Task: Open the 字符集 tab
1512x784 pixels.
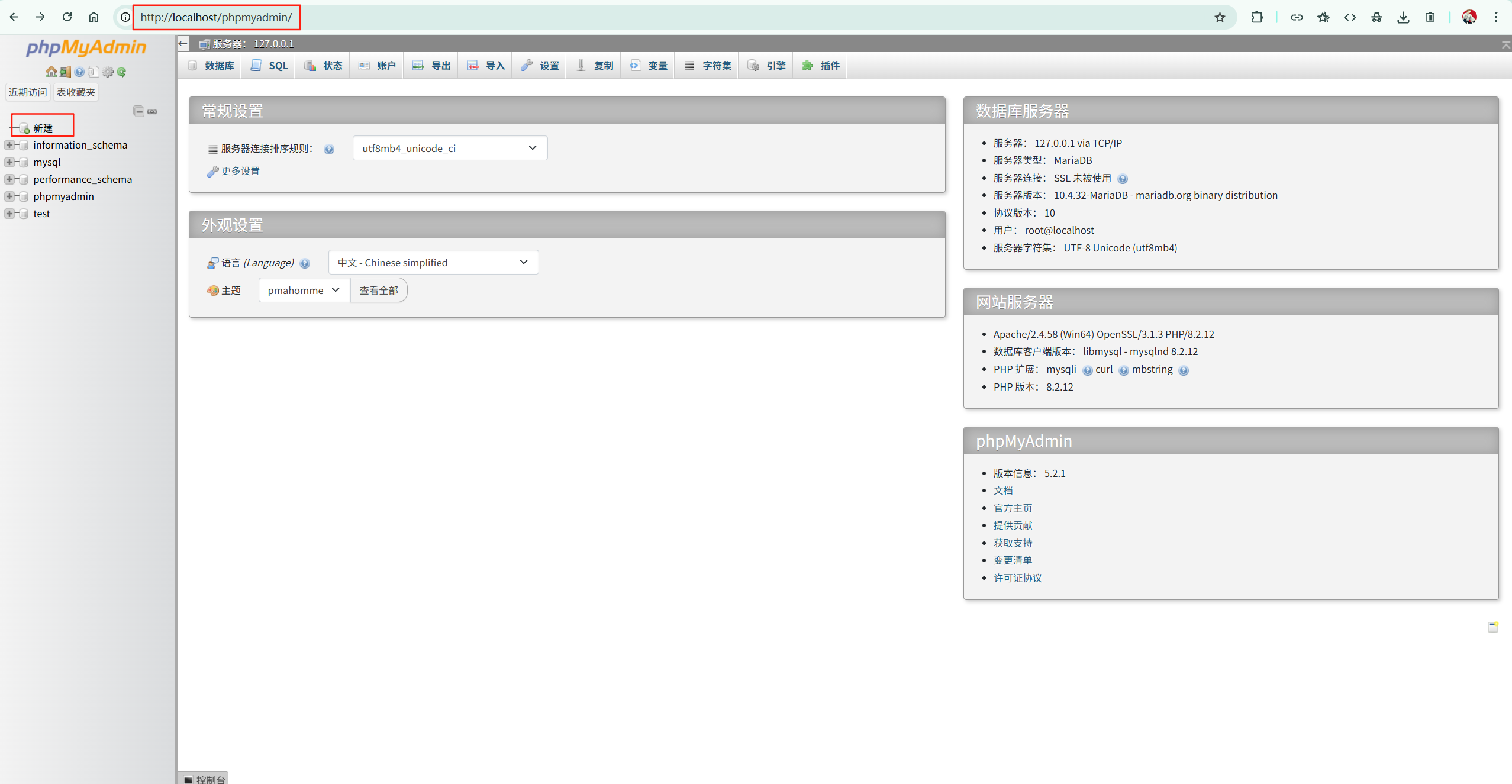Action: 707,66
